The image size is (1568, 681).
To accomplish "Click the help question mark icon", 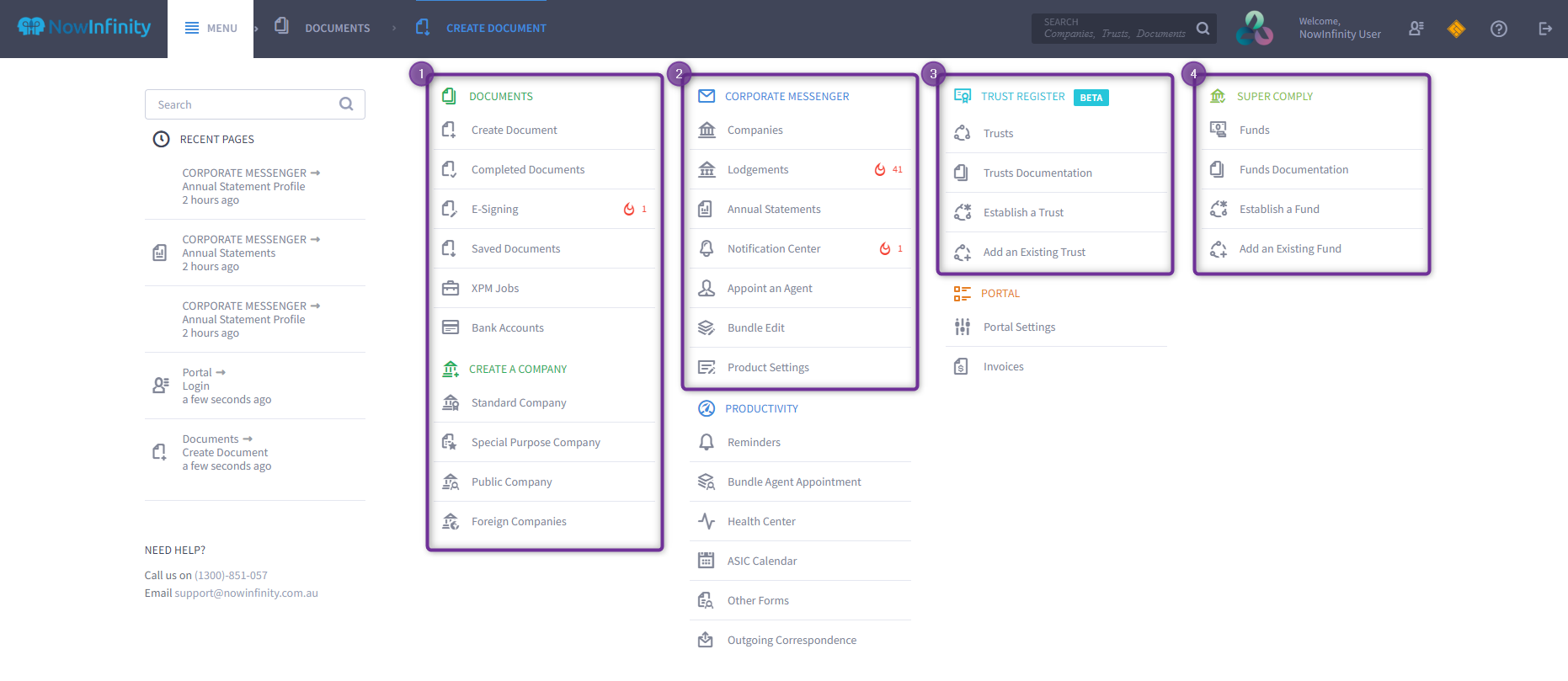I will (x=1498, y=29).
